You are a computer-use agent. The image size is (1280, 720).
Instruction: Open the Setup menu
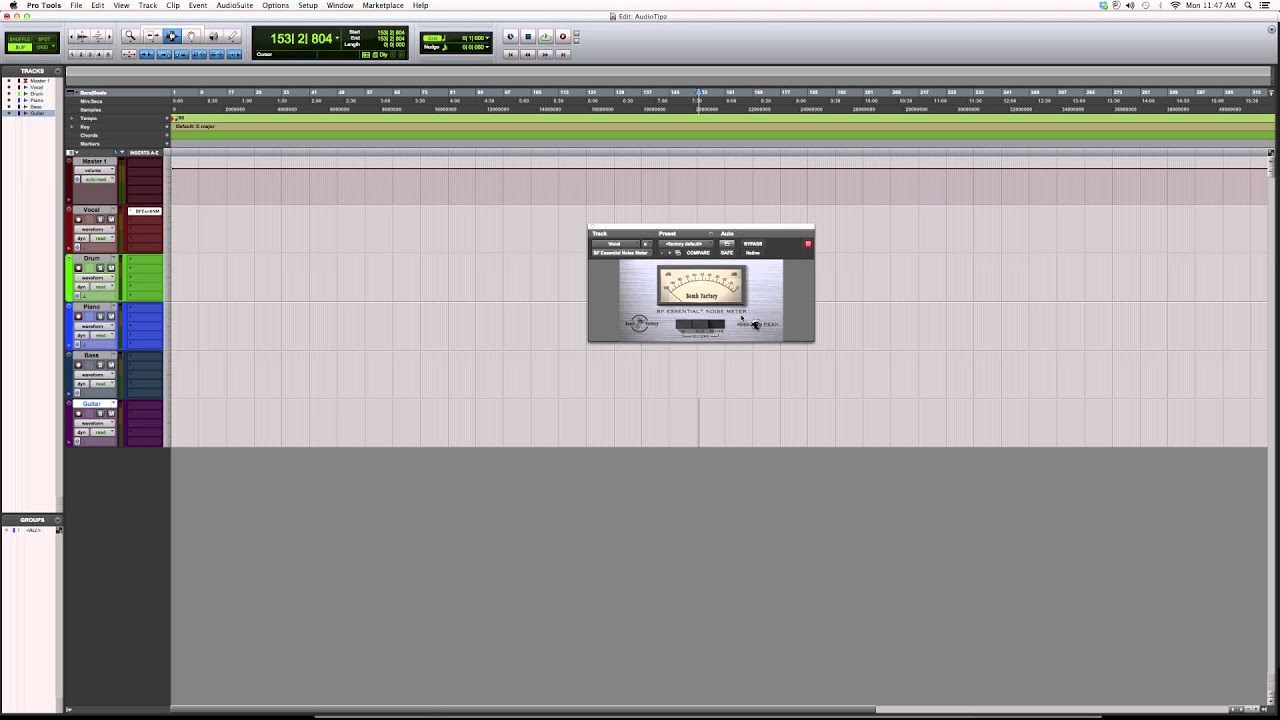click(x=308, y=5)
